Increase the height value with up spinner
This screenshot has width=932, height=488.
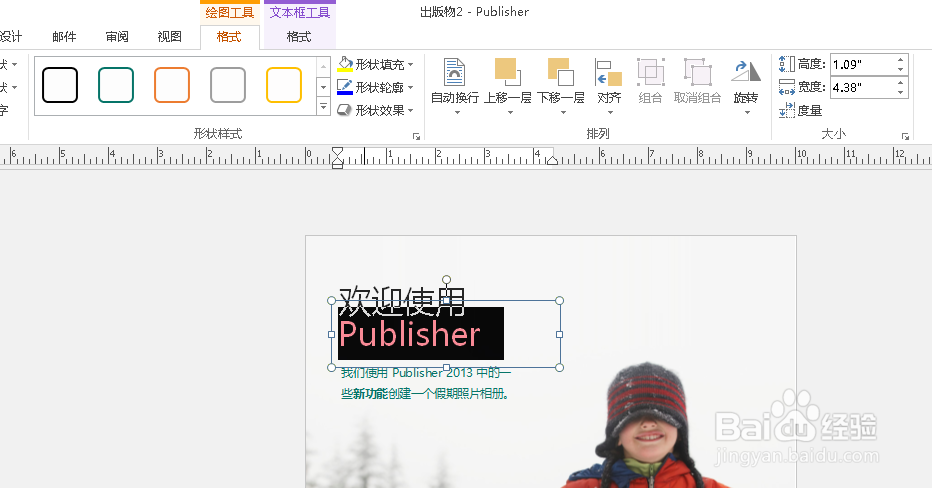(x=901, y=59)
